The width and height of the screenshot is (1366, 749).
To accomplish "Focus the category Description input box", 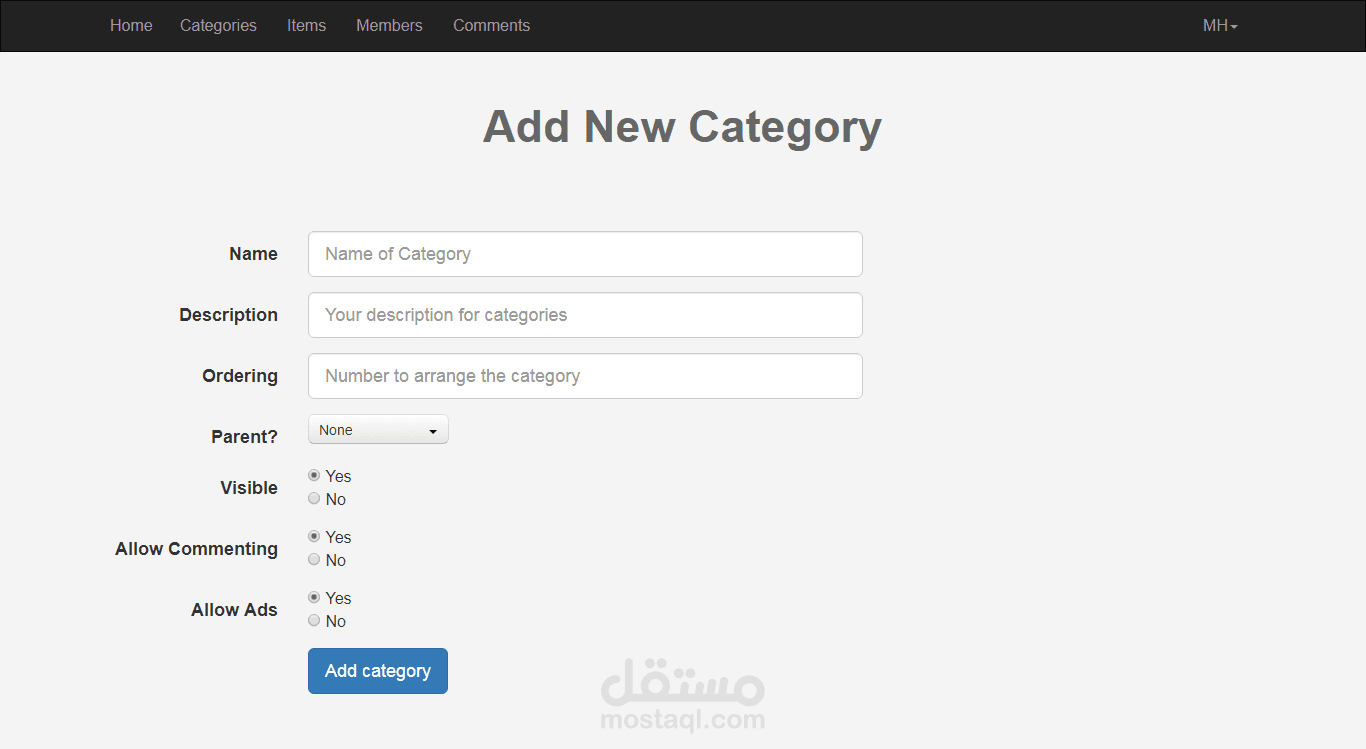I will point(585,315).
